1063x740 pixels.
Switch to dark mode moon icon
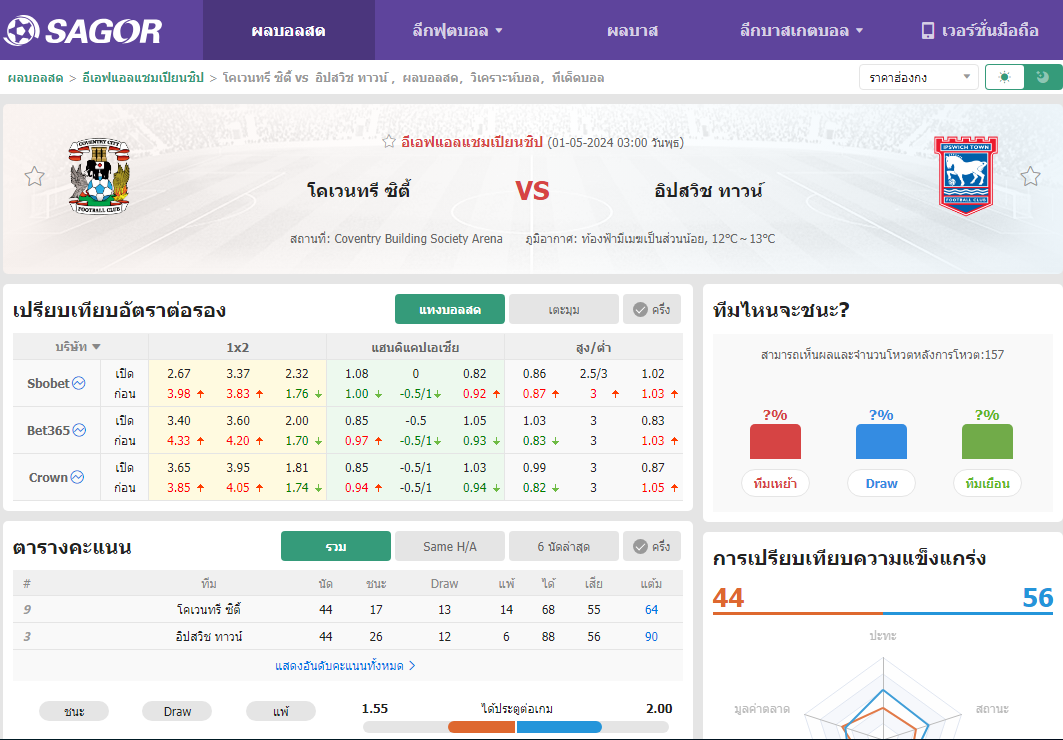pyautogui.click(x=1043, y=77)
